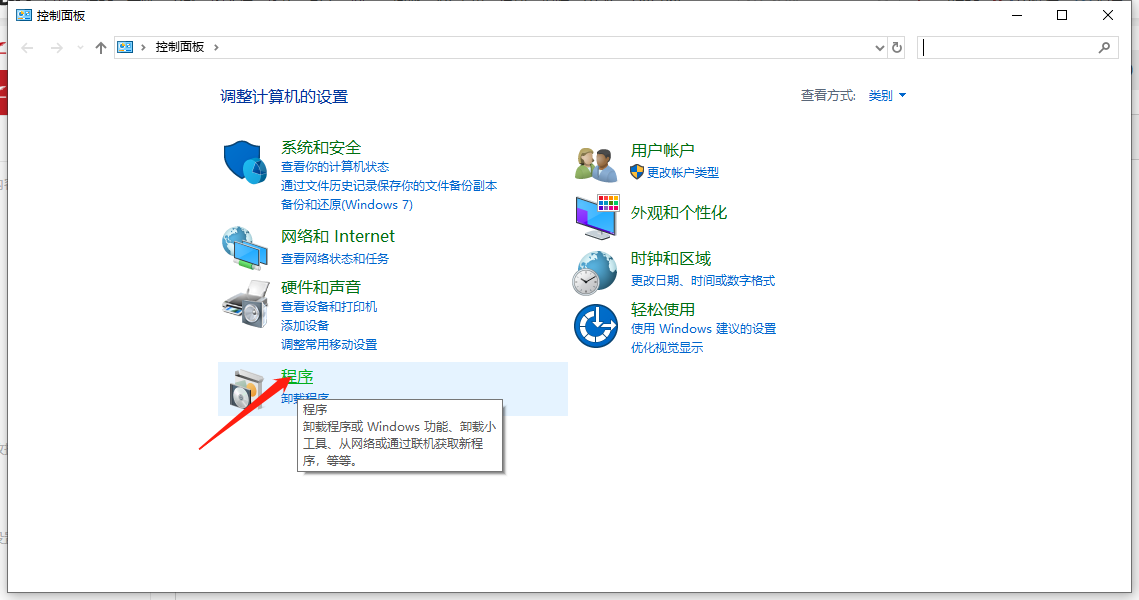Open the recent locations dropdown arrow
The image size is (1139, 600).
pos(80,48)
